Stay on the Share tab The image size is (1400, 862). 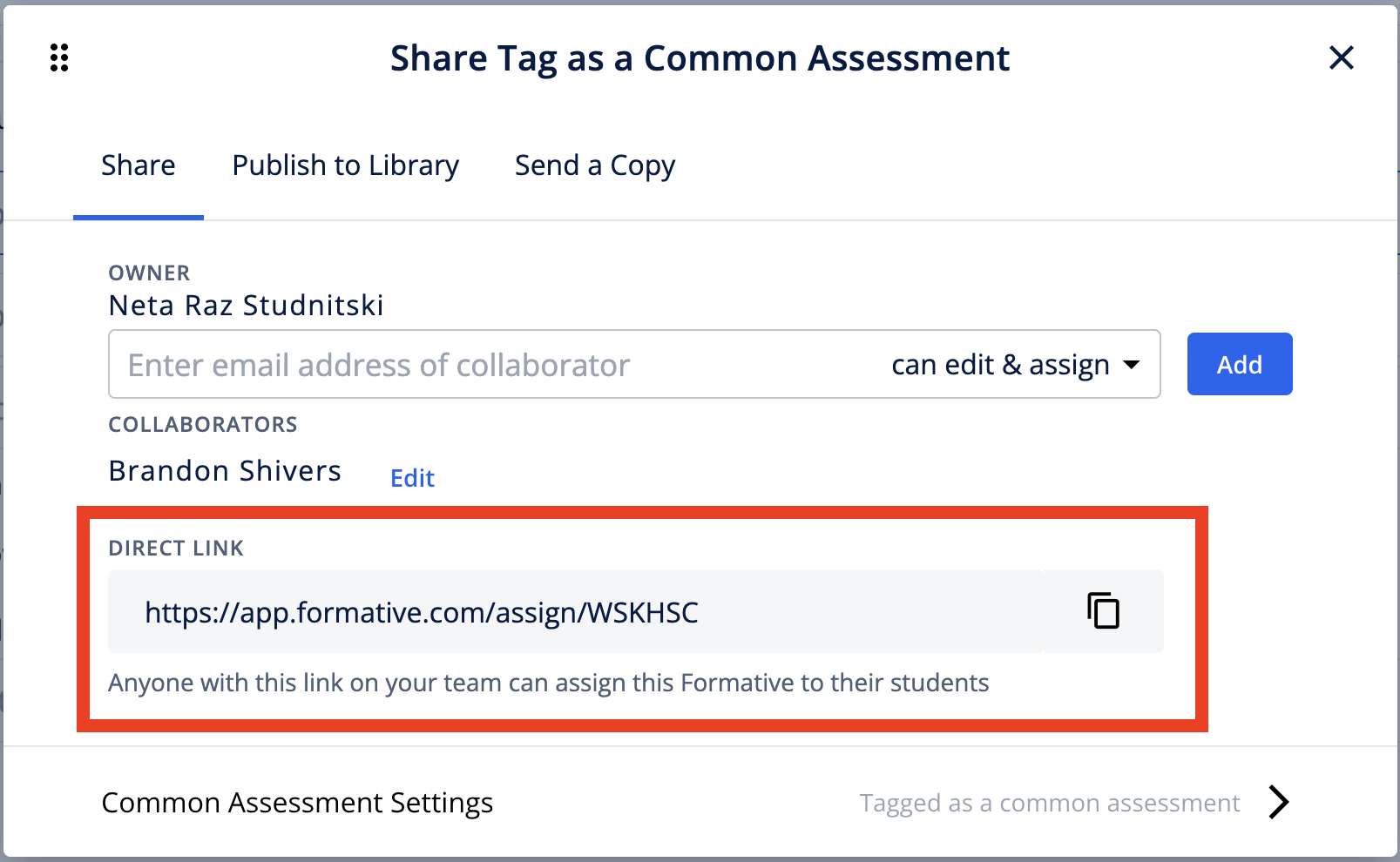click(138, 165)
